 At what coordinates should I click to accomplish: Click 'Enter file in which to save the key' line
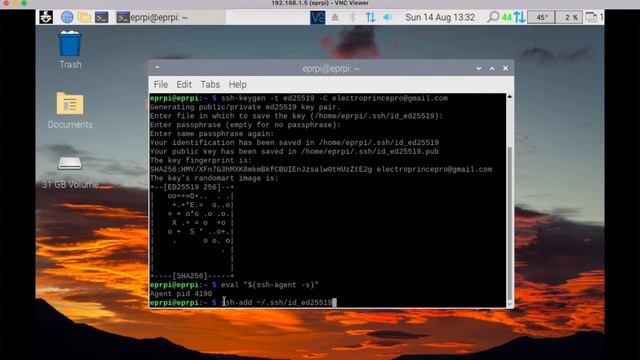(296, 116)
